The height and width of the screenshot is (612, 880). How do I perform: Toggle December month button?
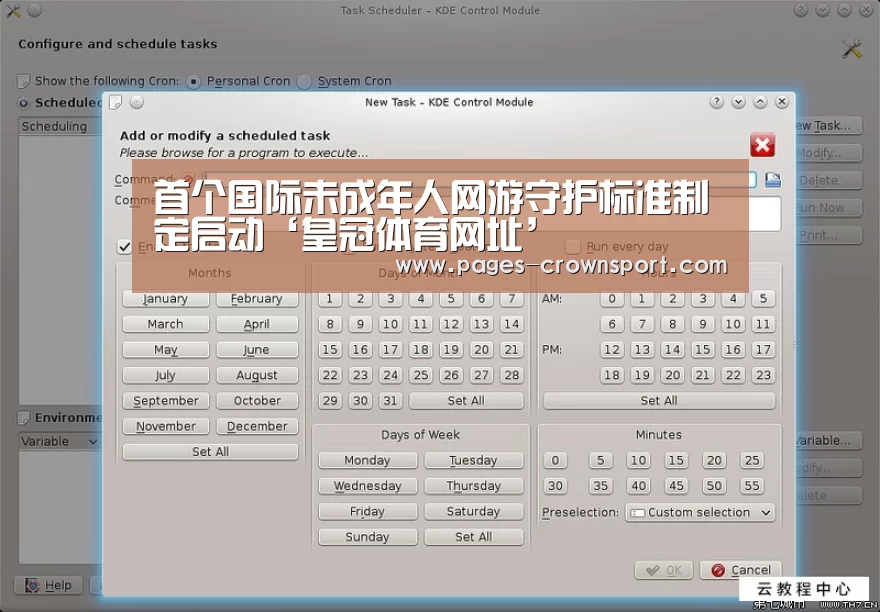point(257,427)
